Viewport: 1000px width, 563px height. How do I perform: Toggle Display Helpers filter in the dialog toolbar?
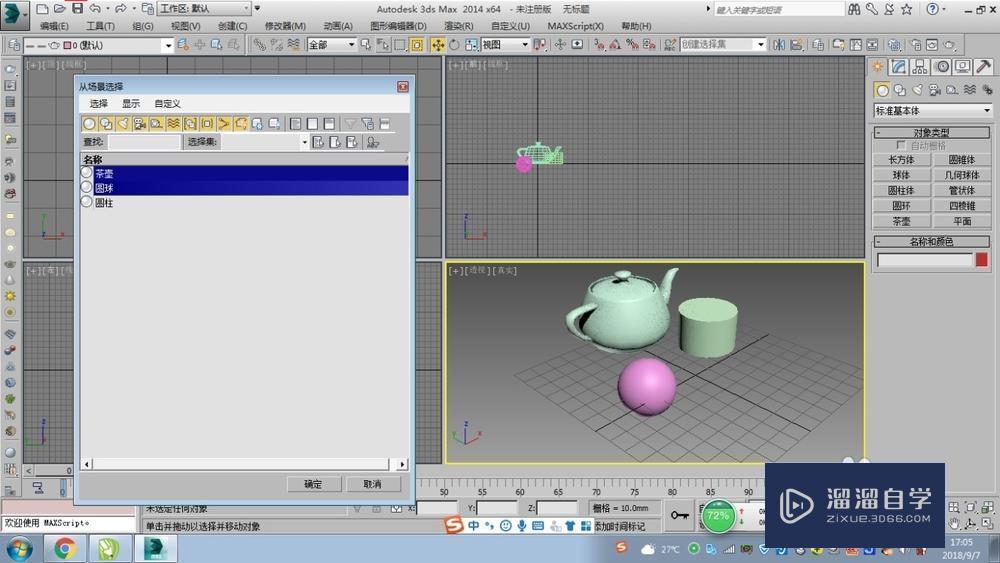coord(156,124)
